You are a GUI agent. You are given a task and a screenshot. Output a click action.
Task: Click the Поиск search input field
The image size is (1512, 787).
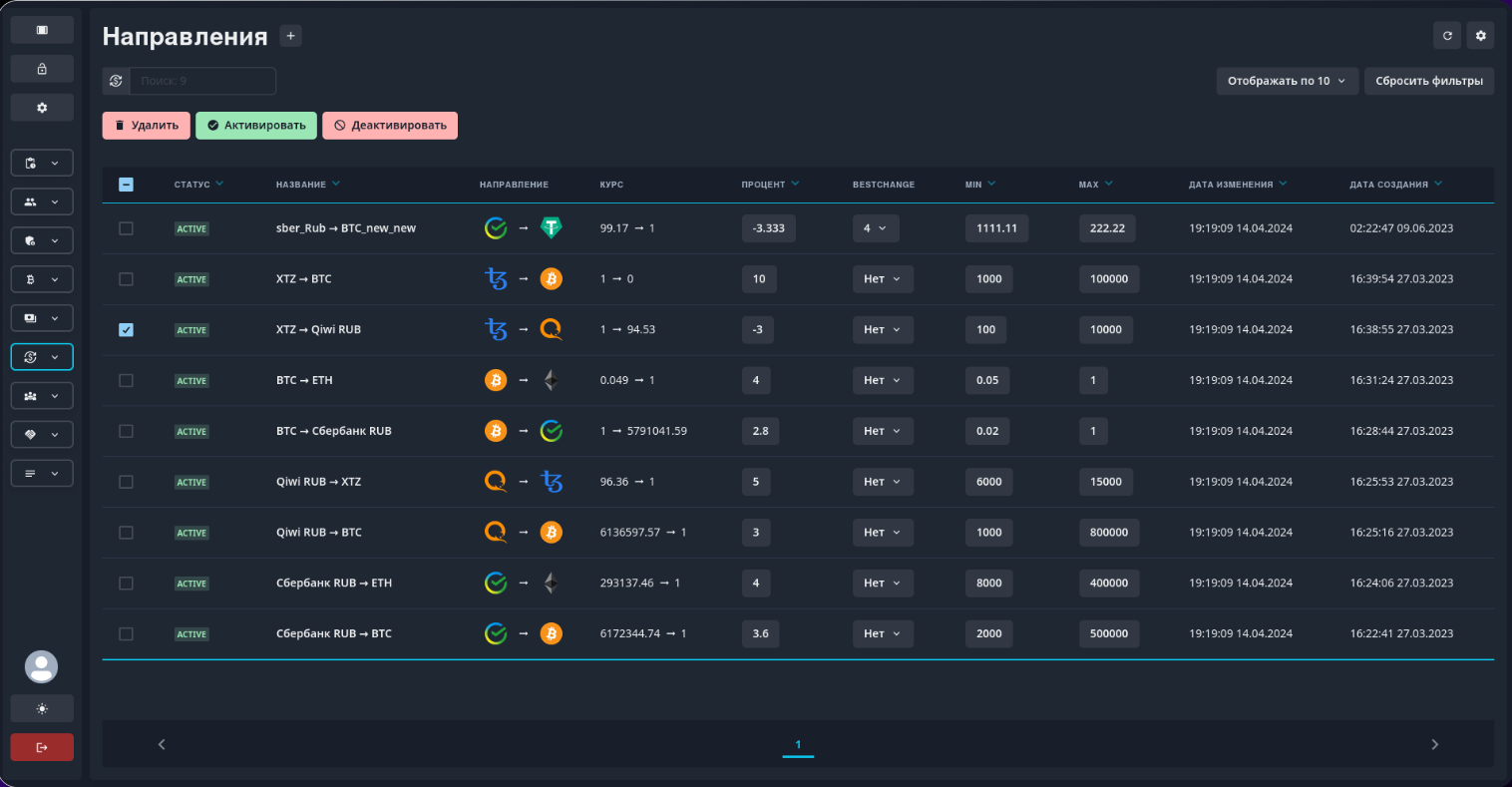point(202,81)
